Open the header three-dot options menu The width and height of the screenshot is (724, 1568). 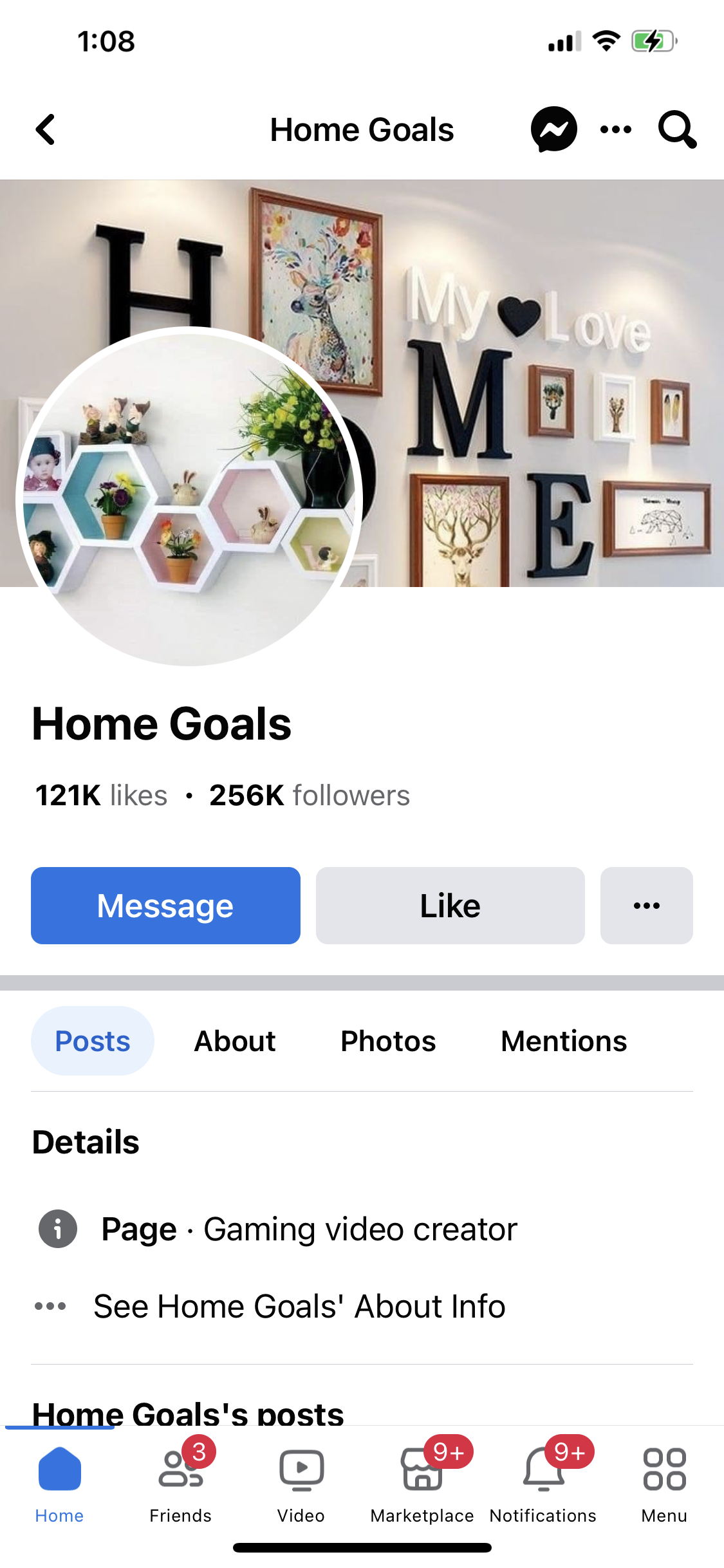click(616, 129)
